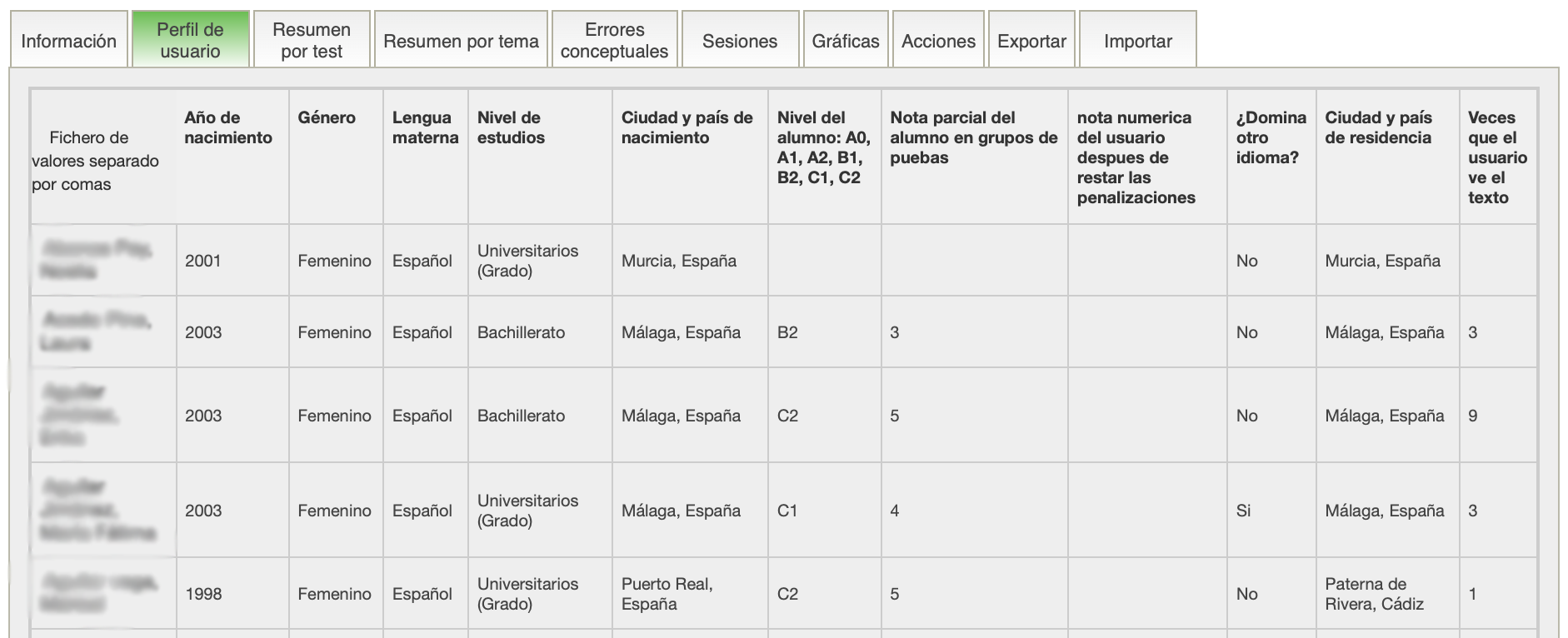This screenshot has width=1568, height=638.
Task: Click the Género column header
Action: (327, 117)
